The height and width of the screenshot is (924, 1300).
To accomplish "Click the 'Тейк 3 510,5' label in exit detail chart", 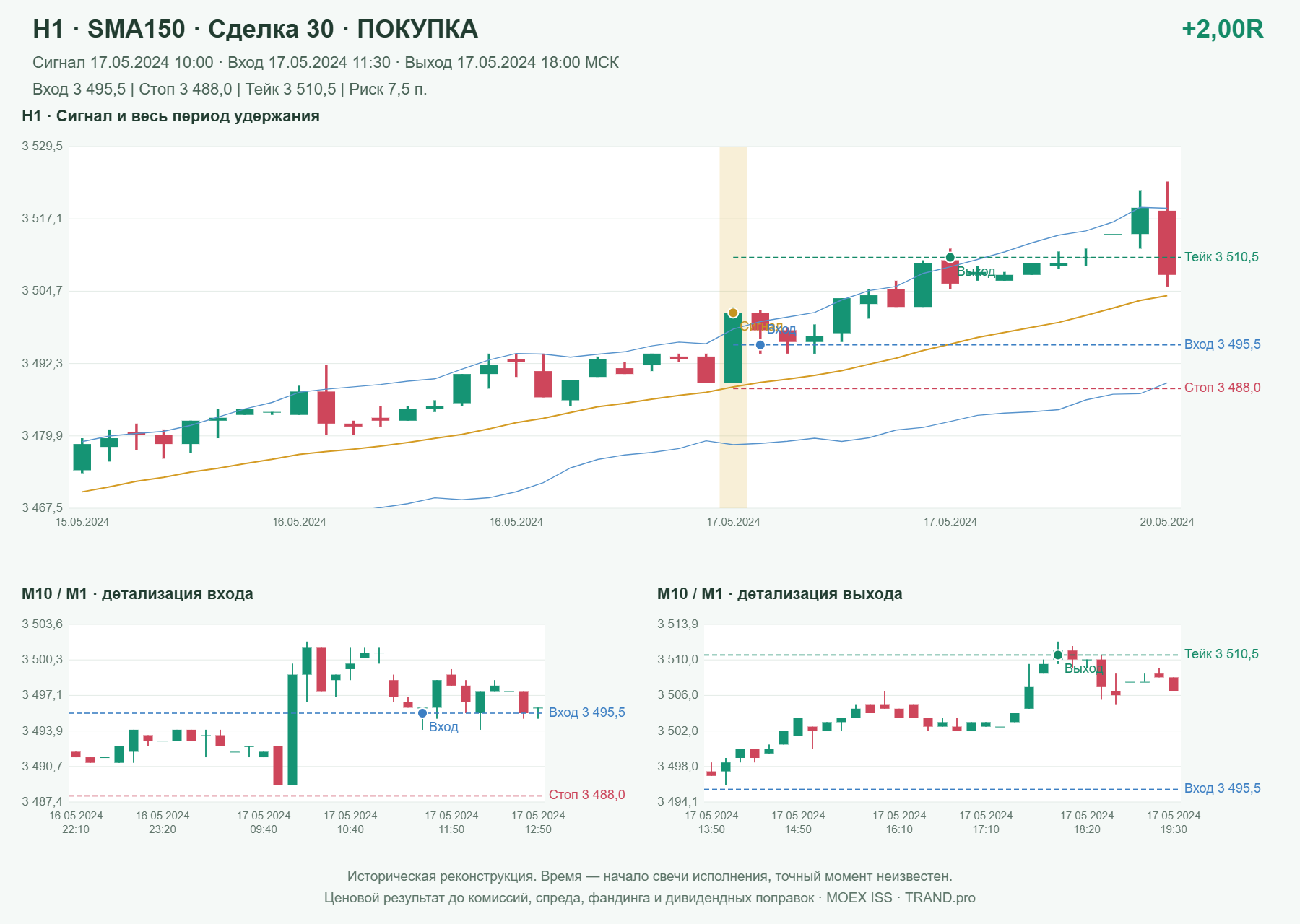I will pyautogui.click(x=1221, y=654).
